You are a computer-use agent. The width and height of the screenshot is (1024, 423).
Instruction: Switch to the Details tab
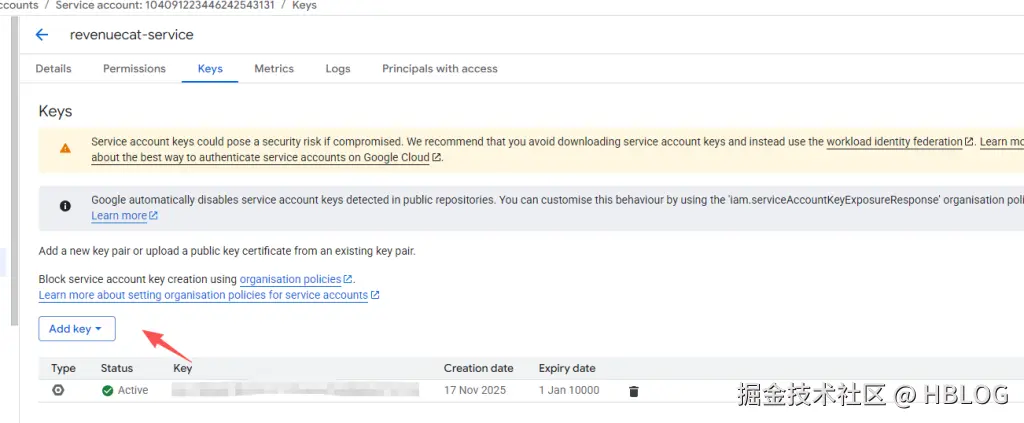point(53,69)
